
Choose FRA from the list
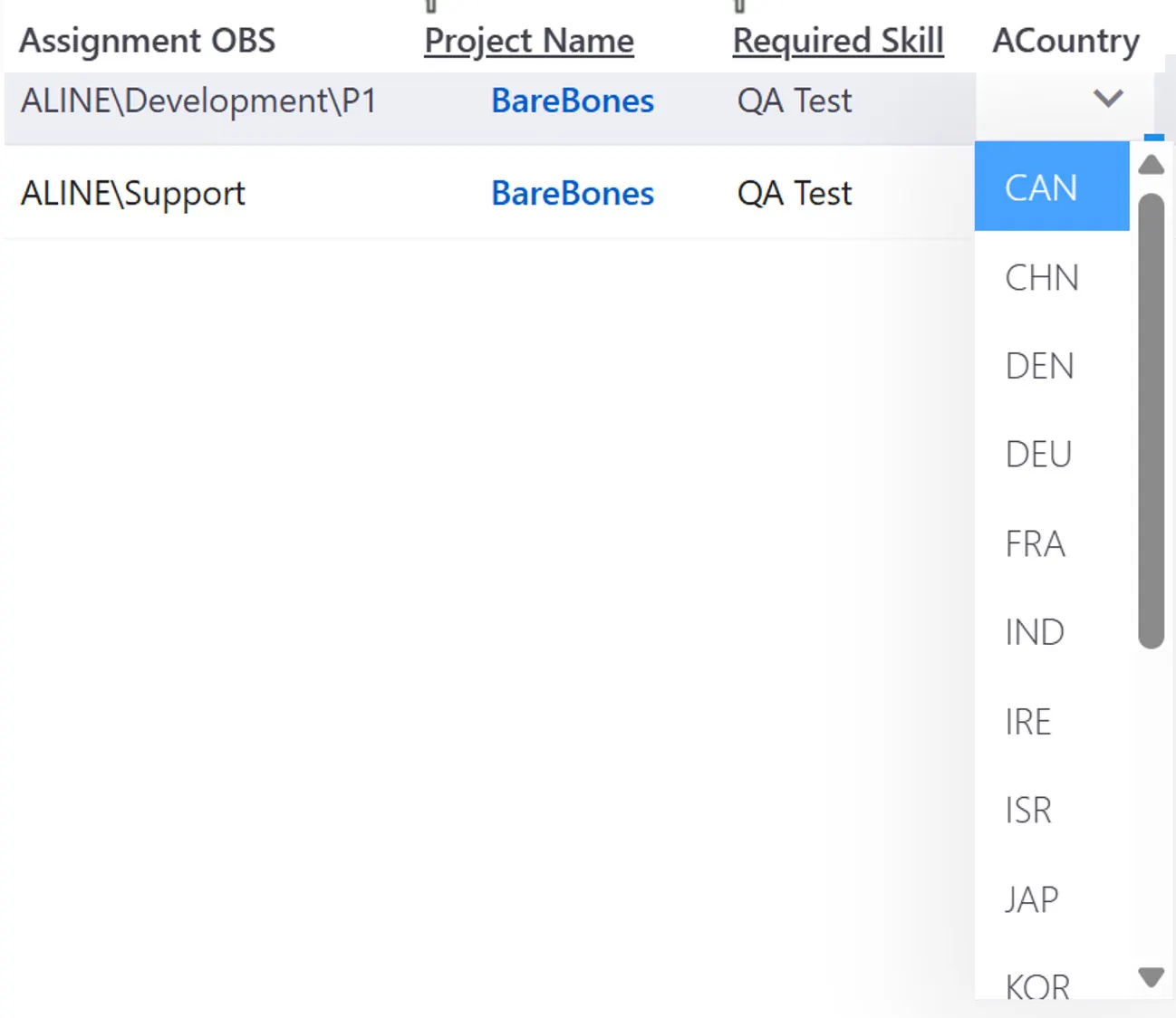(x=1052, y=543)
